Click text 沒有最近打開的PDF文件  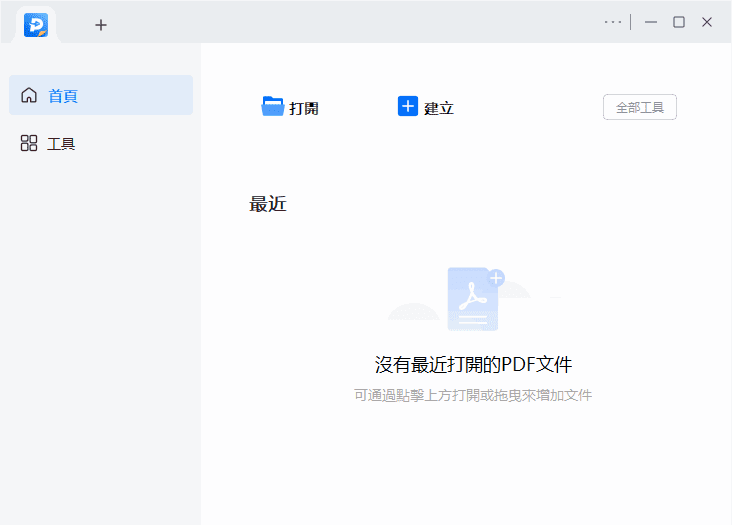pyautogui.click(x=473, y=364)
